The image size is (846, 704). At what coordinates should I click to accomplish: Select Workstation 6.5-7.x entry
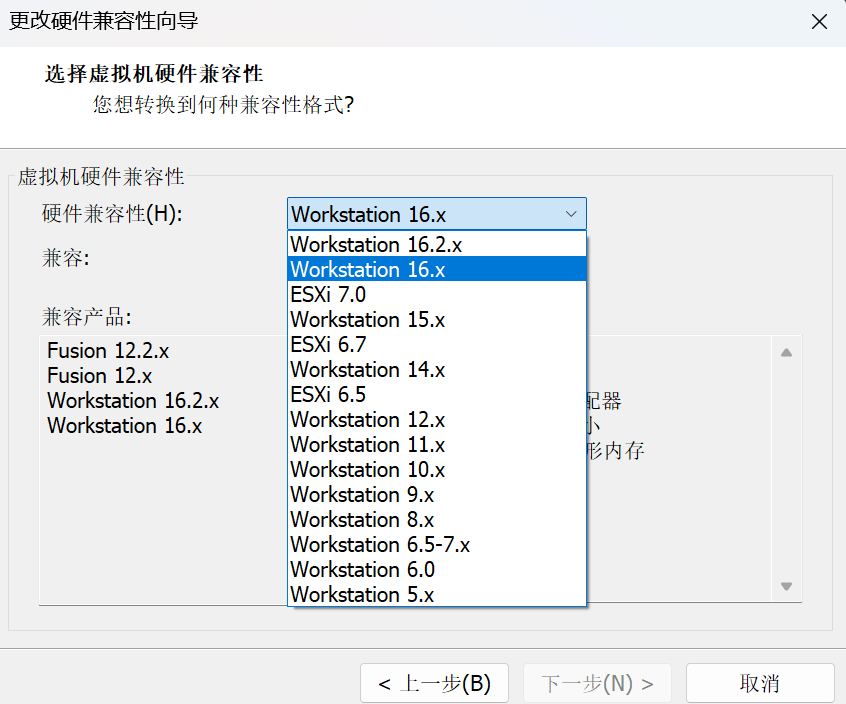[436, 544]
